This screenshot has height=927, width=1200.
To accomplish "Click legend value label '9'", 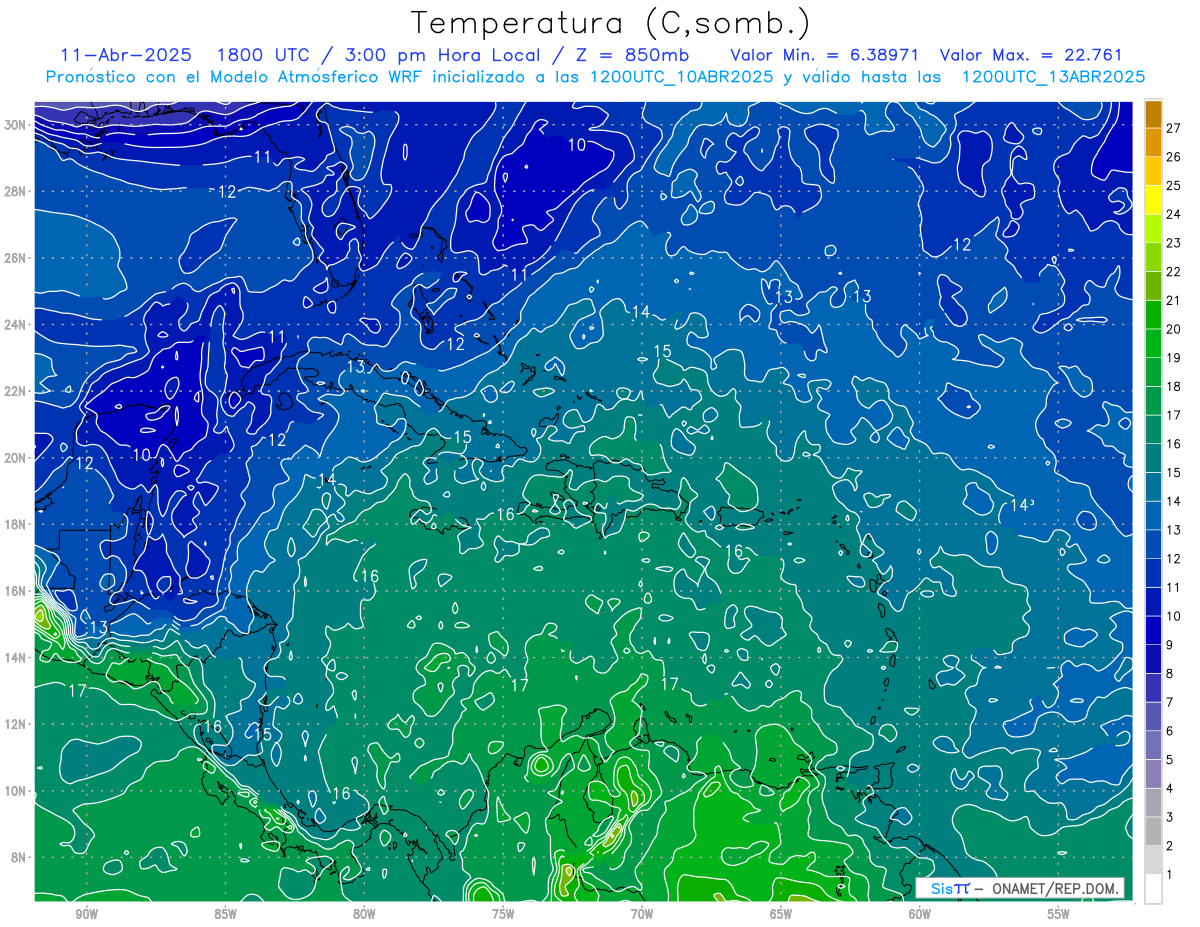I will tap(1170, 645).
